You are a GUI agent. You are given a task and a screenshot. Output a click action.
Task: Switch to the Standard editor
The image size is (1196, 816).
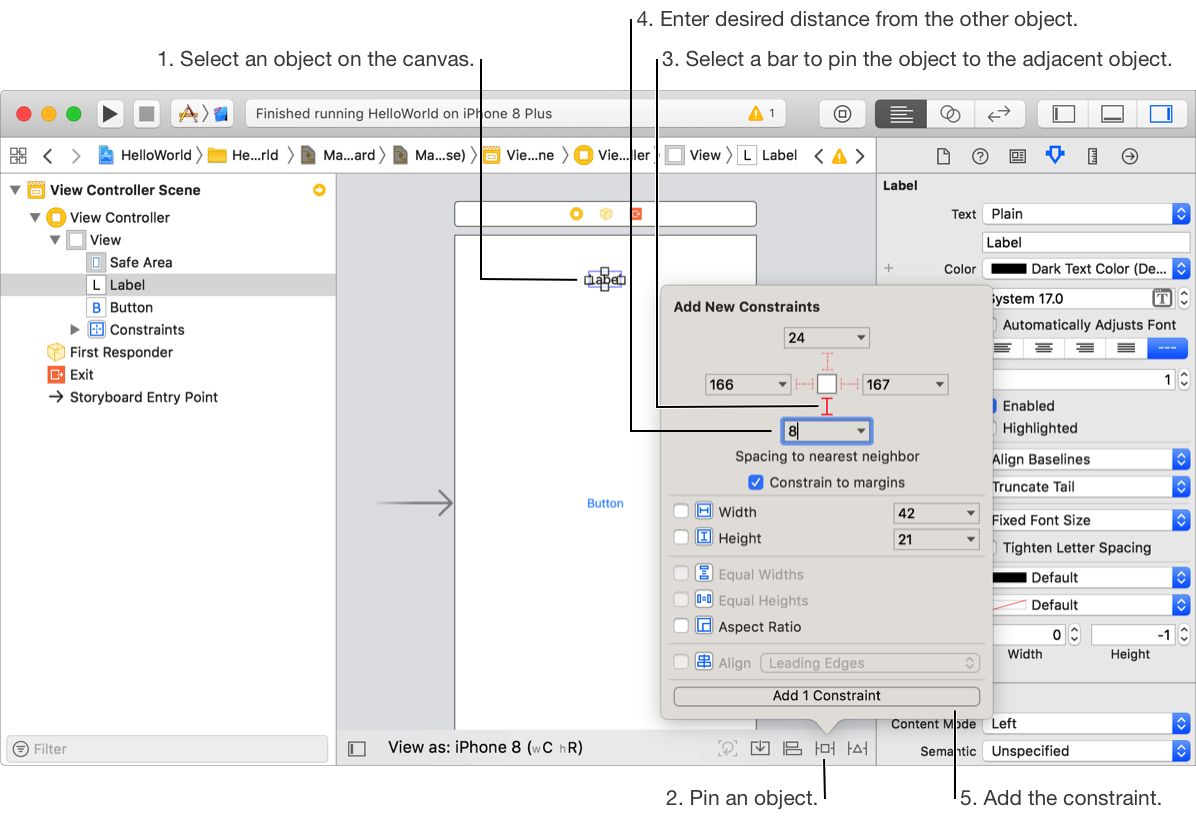(901, 114)
